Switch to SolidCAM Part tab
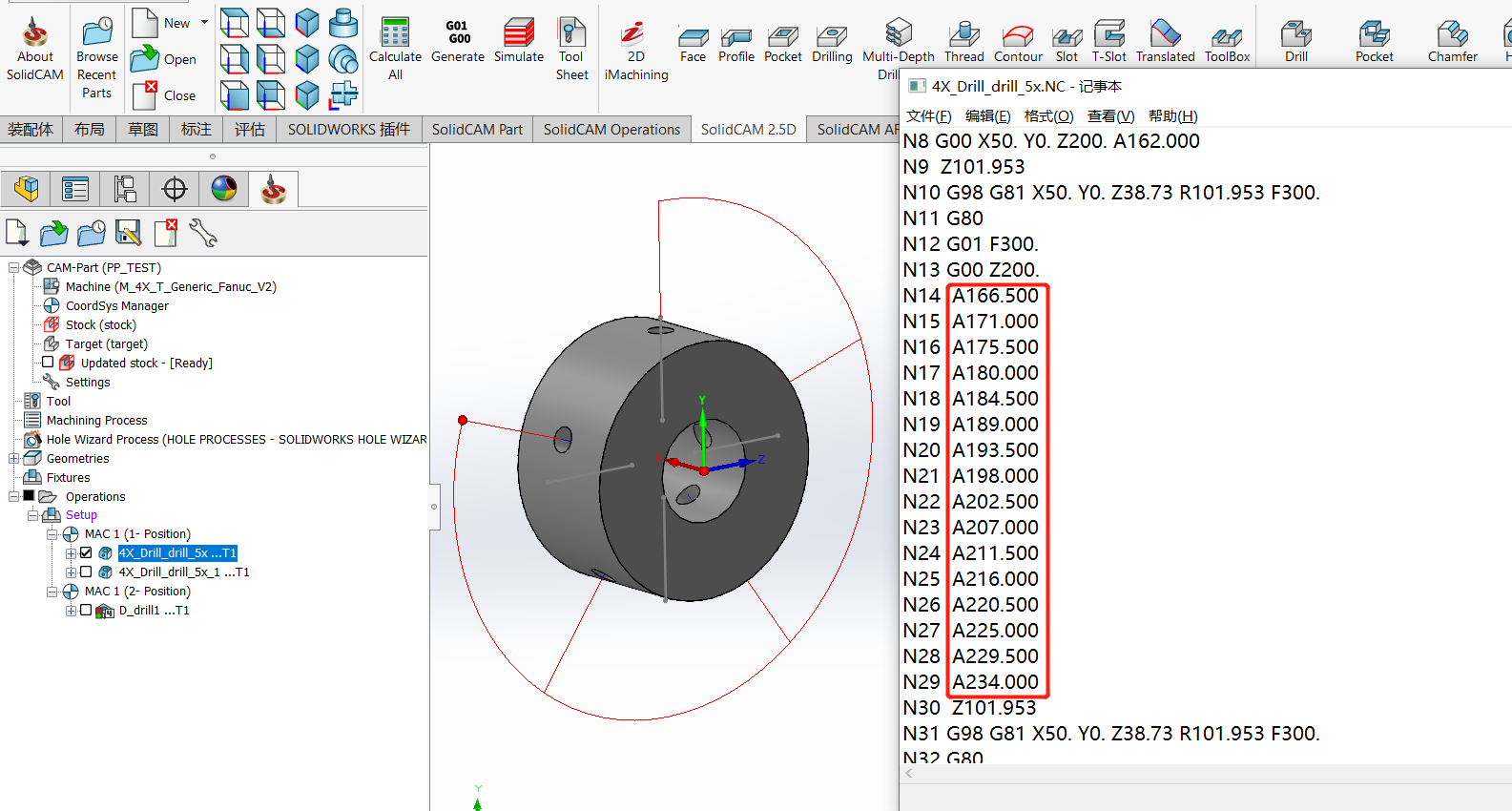 (x=477, y=129)
